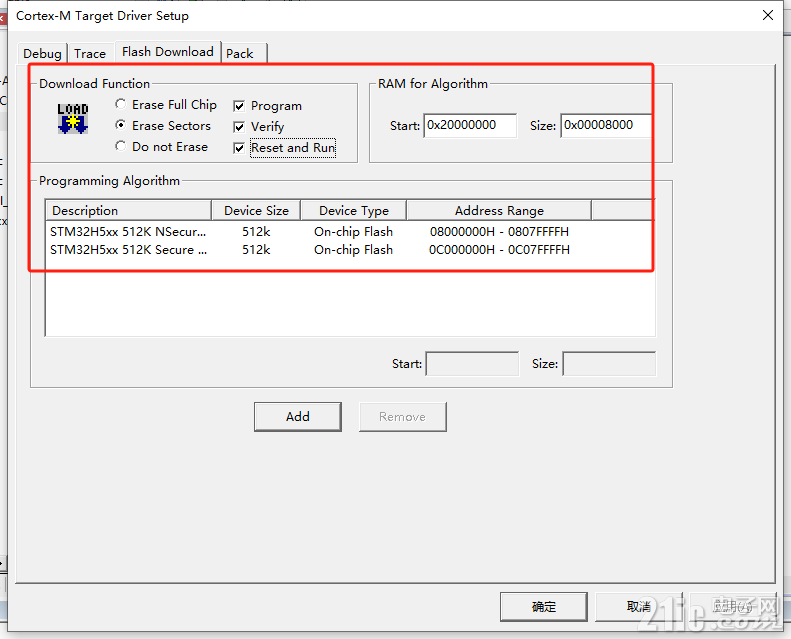Switch to the Debug tab
Screen dimensions: 791x639
pyautogui.click(x=42, y=53)
